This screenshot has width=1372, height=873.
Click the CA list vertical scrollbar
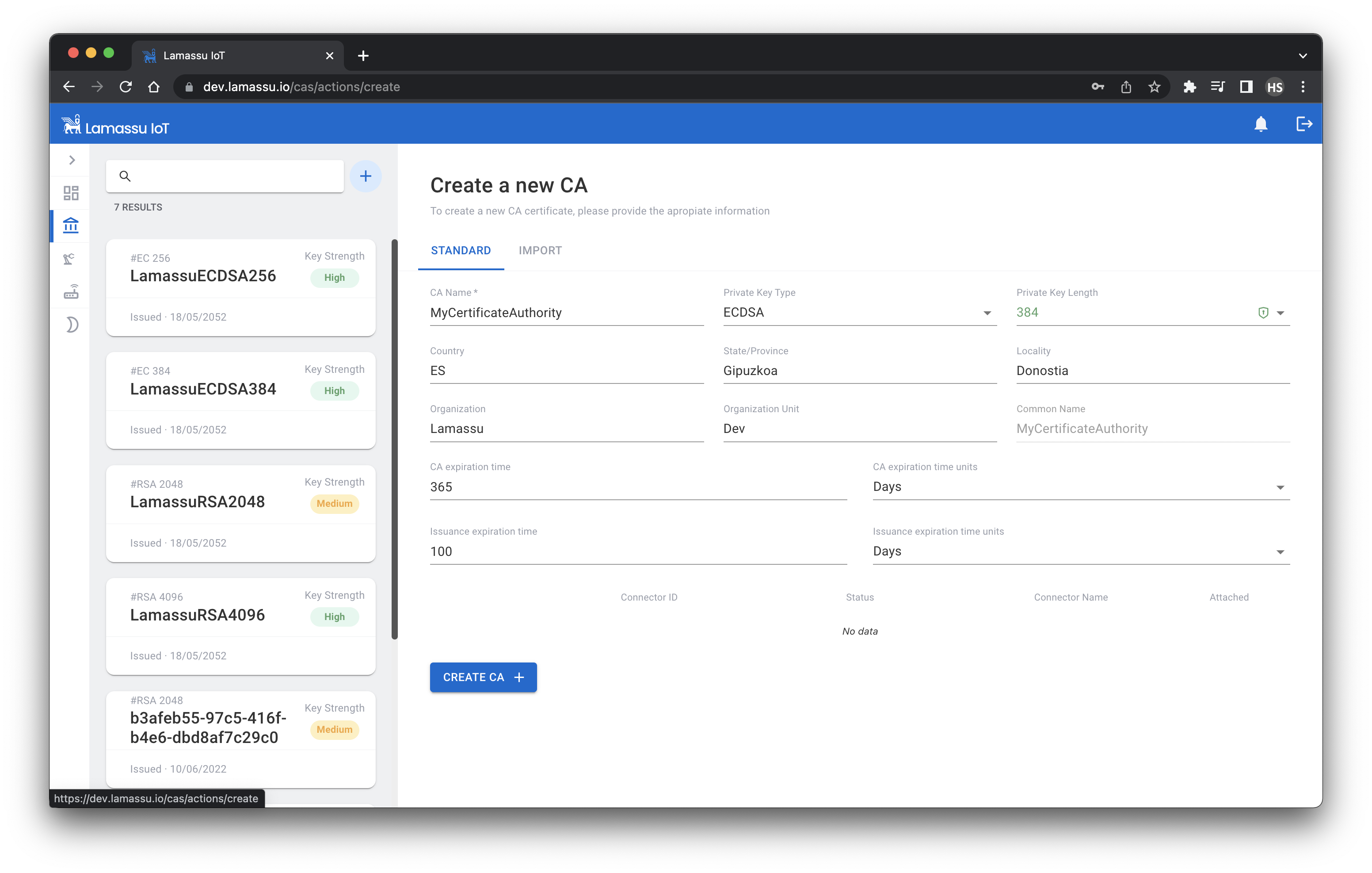pos(394,439)
